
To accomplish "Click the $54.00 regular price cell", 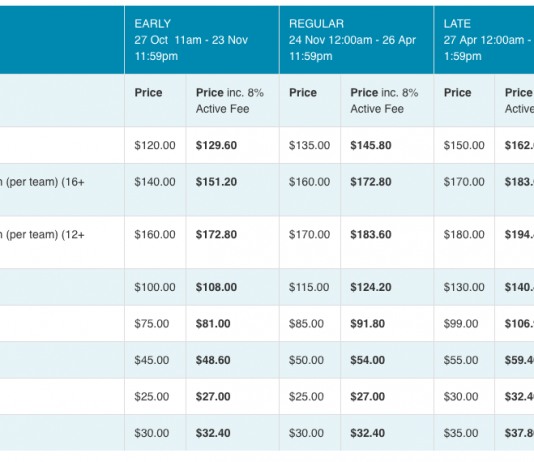I will (368, 360).
